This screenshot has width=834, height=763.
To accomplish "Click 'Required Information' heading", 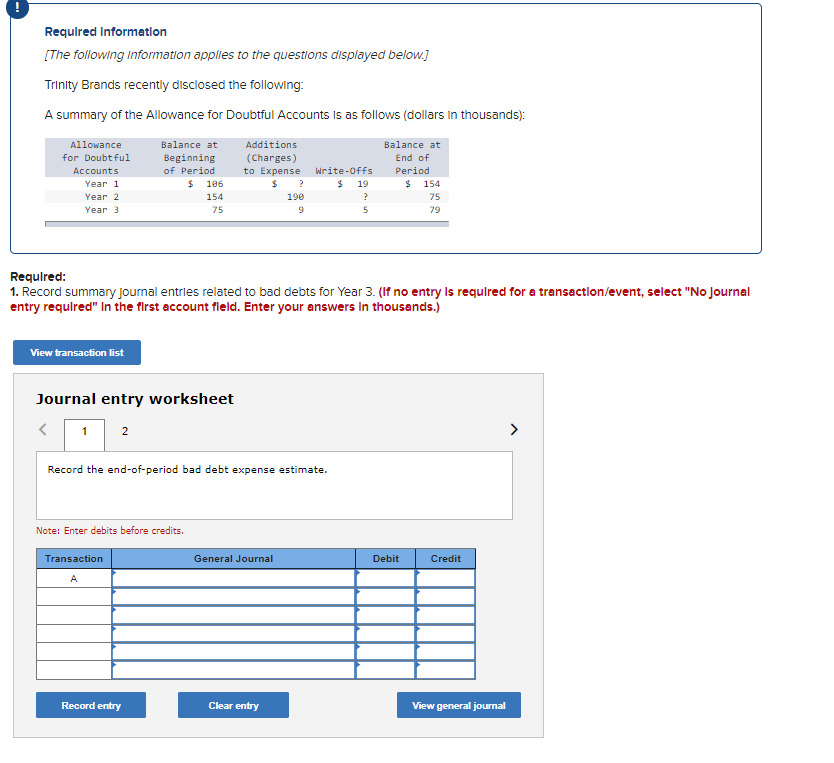I will pos(106,32).
